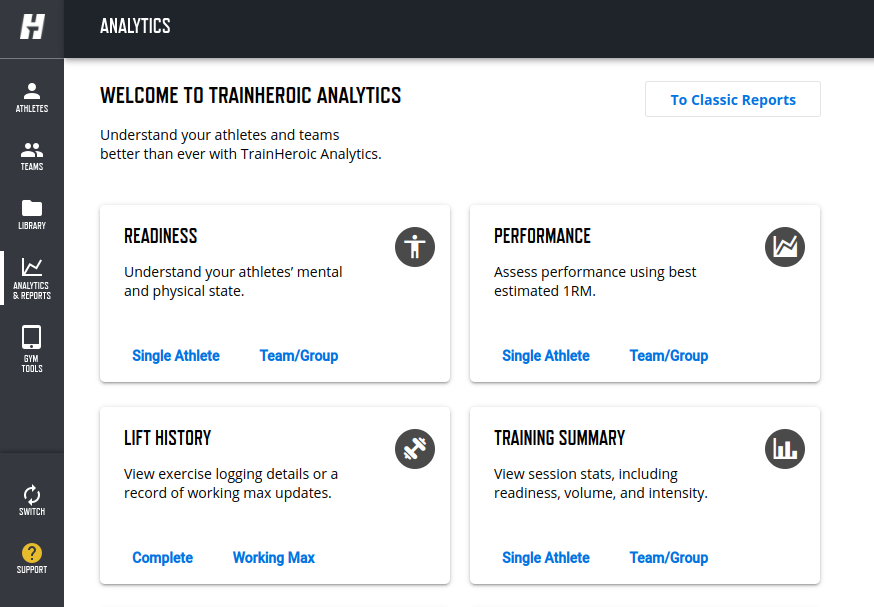
Task: Open Readiness Single Athlete report
Action: [x=176, y=356]
